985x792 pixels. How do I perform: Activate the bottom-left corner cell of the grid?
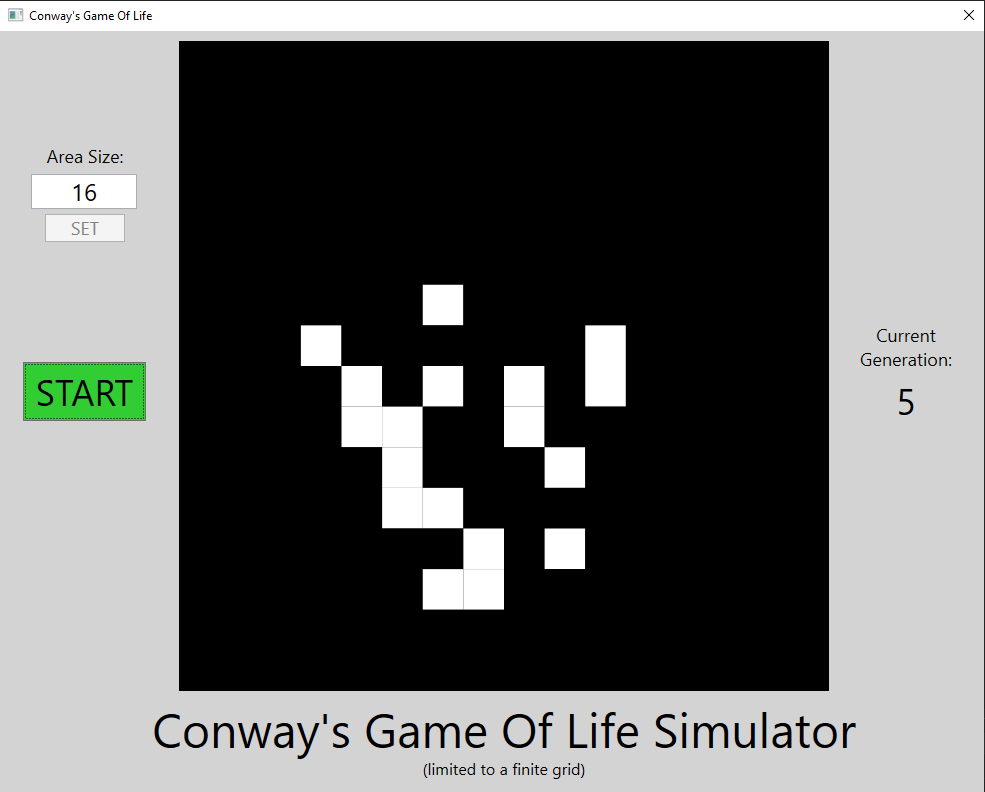tap(199, 670)
